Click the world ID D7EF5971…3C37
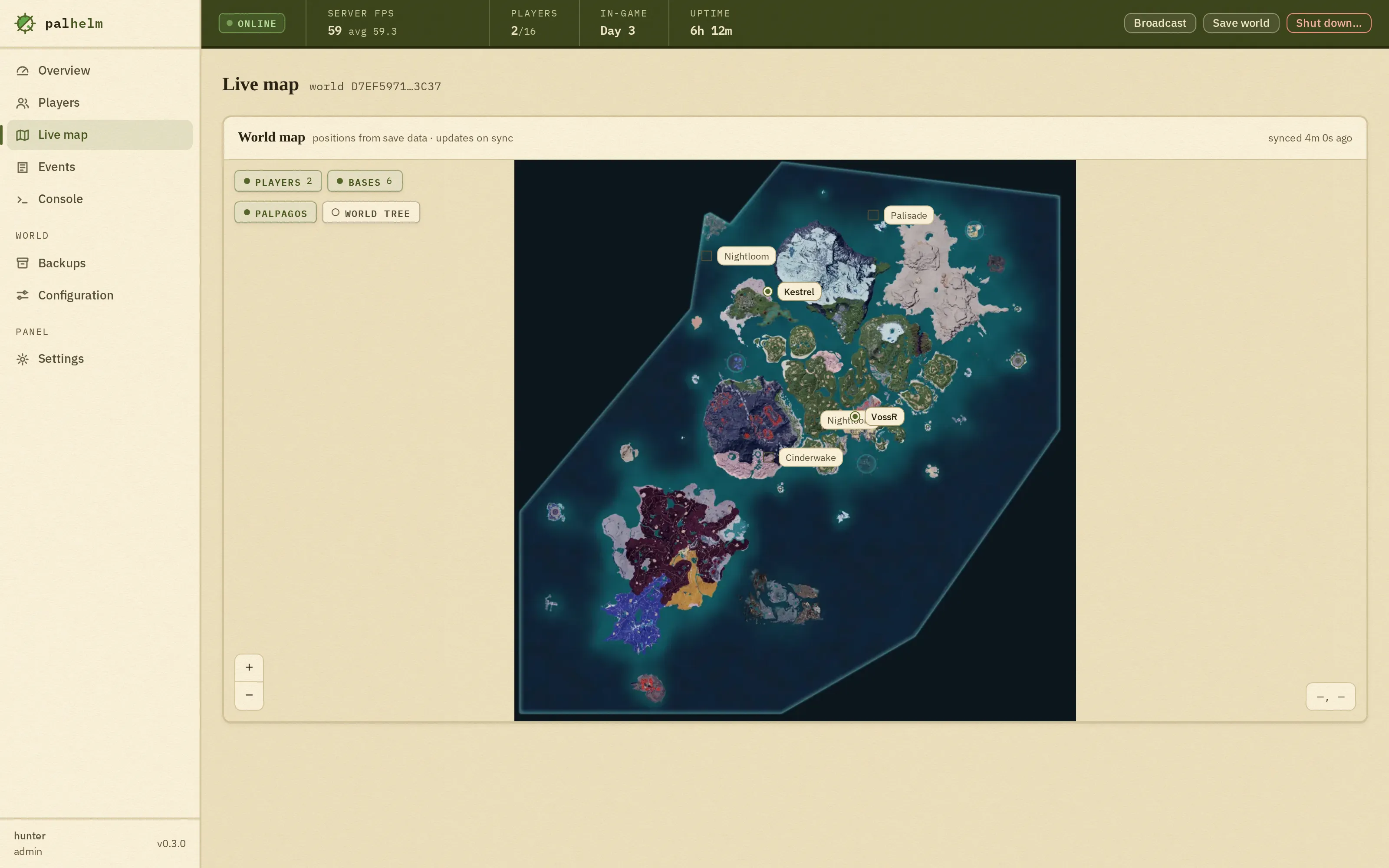 pos(396,87)
